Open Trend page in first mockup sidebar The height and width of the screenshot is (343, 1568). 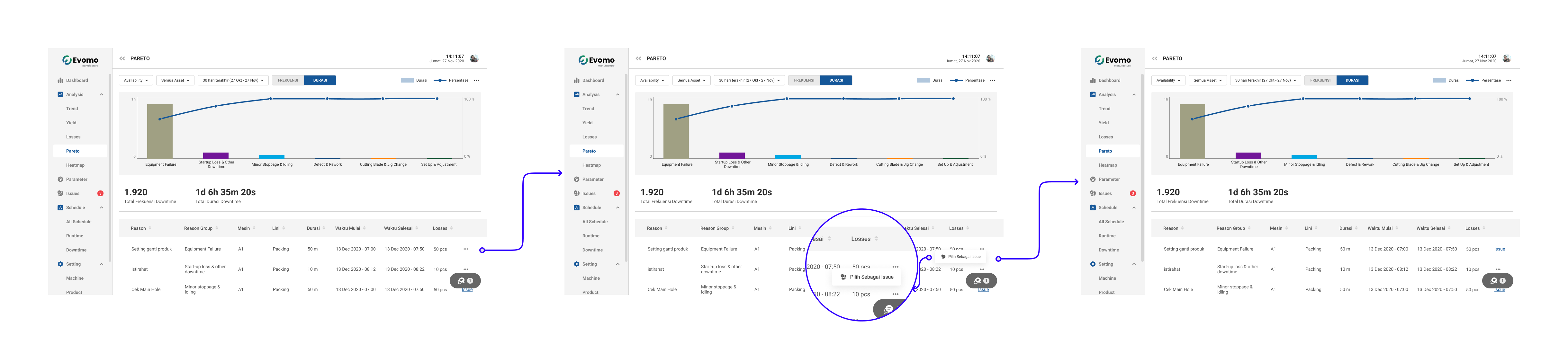[x=72, y=109]
